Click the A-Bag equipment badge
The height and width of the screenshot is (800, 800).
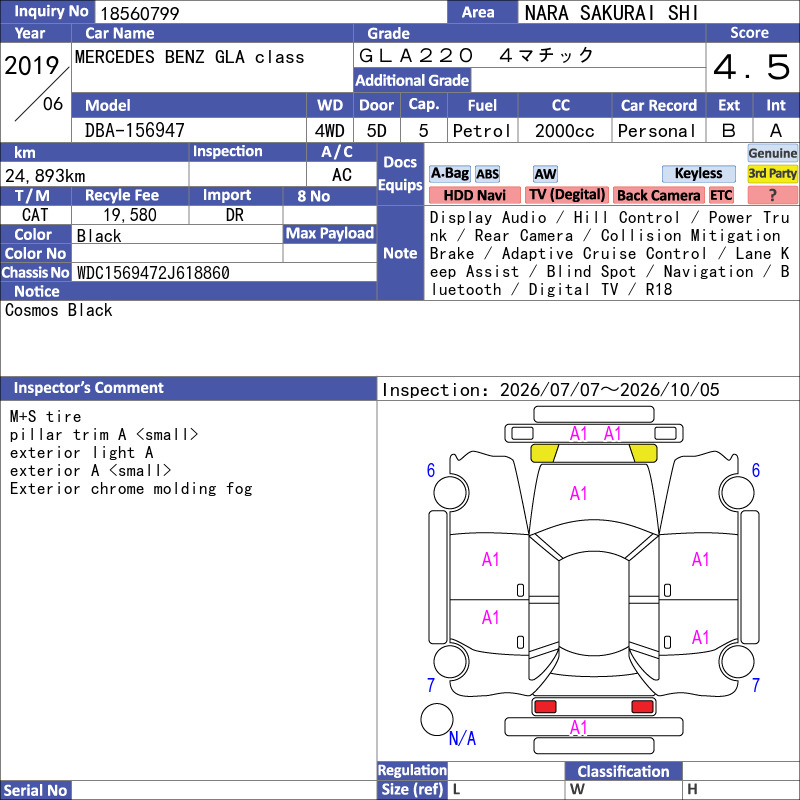click(449, 173)
